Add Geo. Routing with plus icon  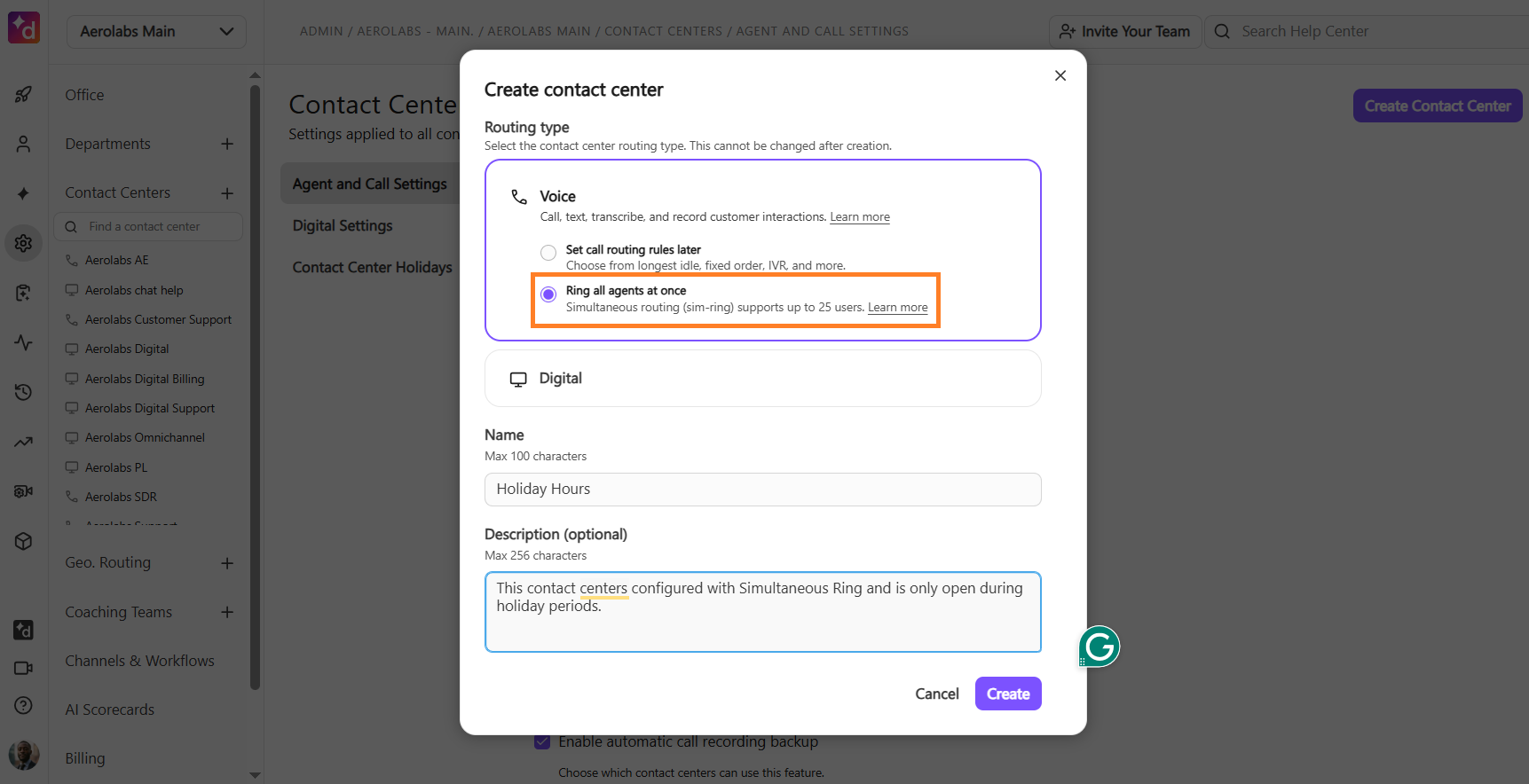click(x=227, y=563)
